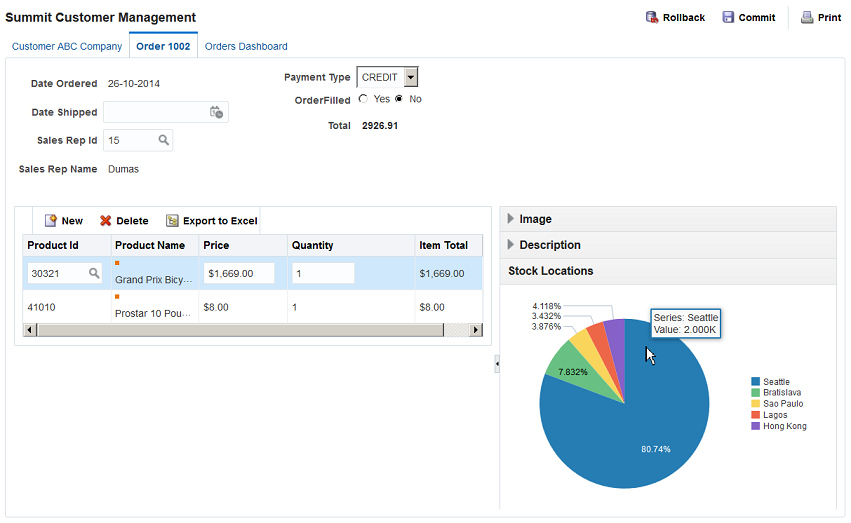851x523 pixels.
Task: Click the table scrollbar right arrow
Action: (x=476, y=330)
